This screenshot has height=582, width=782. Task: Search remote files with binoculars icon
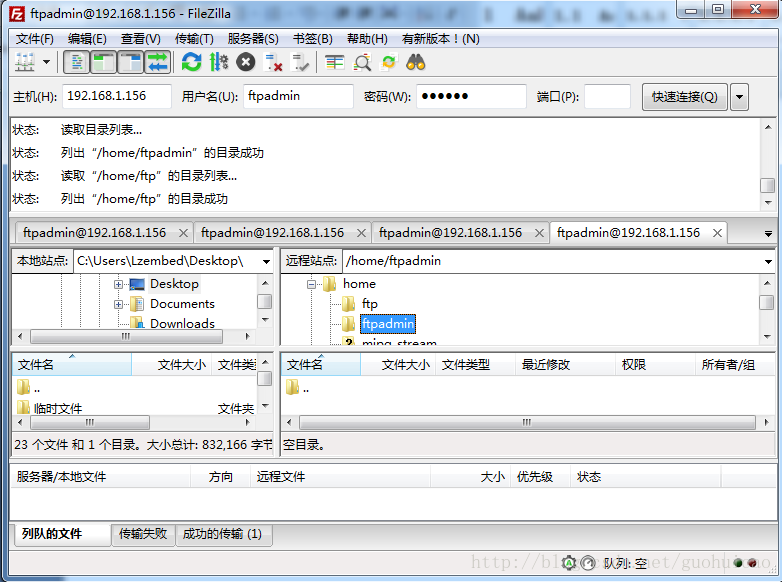pyautogui.click(x=415, y=62)
